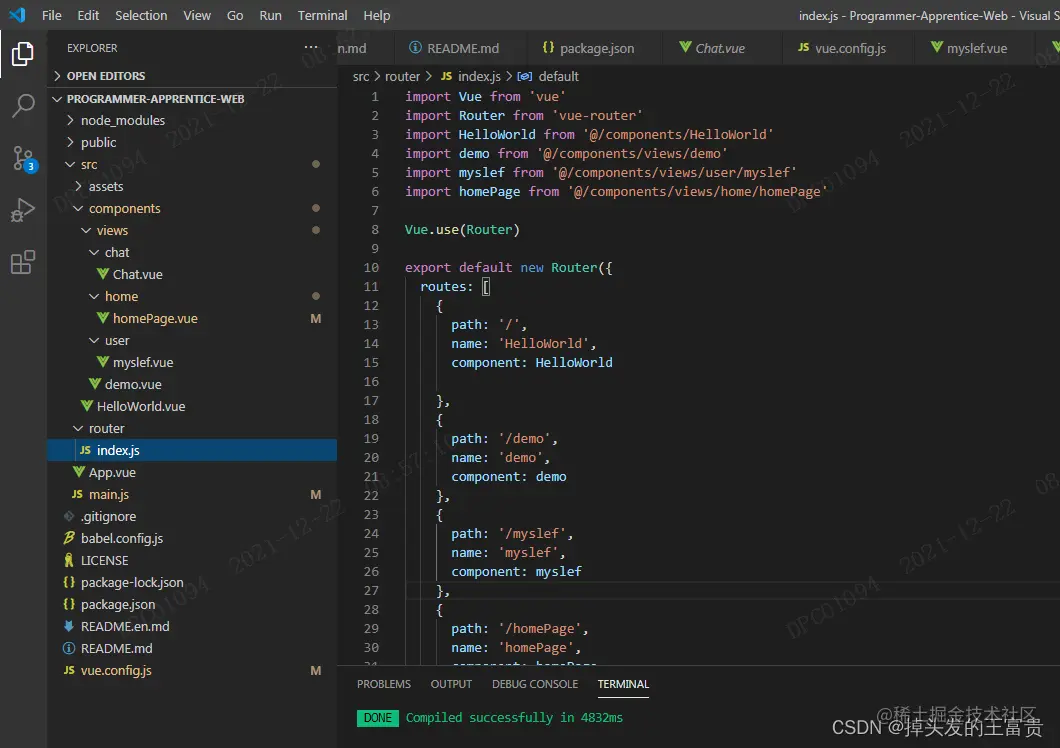Image resolution: width=1060 pixels, height=748 pixels.
Task: Click the Vue icon of myslef.vue file
Action: (103, 362)
